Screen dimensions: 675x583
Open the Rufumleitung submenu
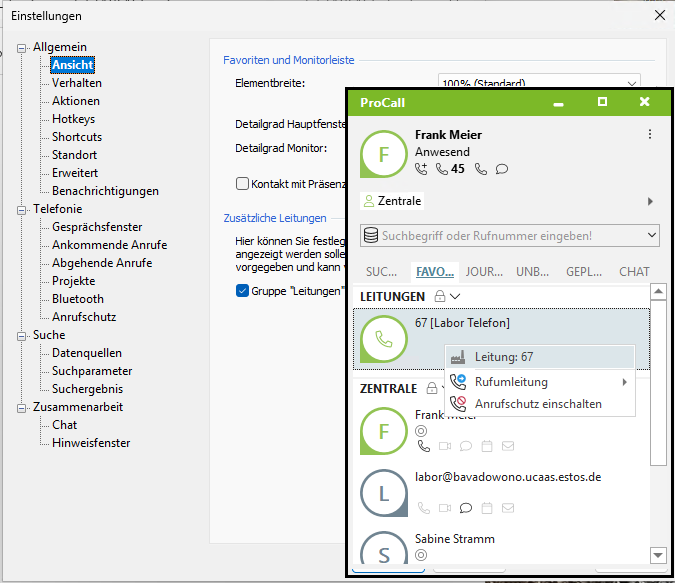coord(540,382)
